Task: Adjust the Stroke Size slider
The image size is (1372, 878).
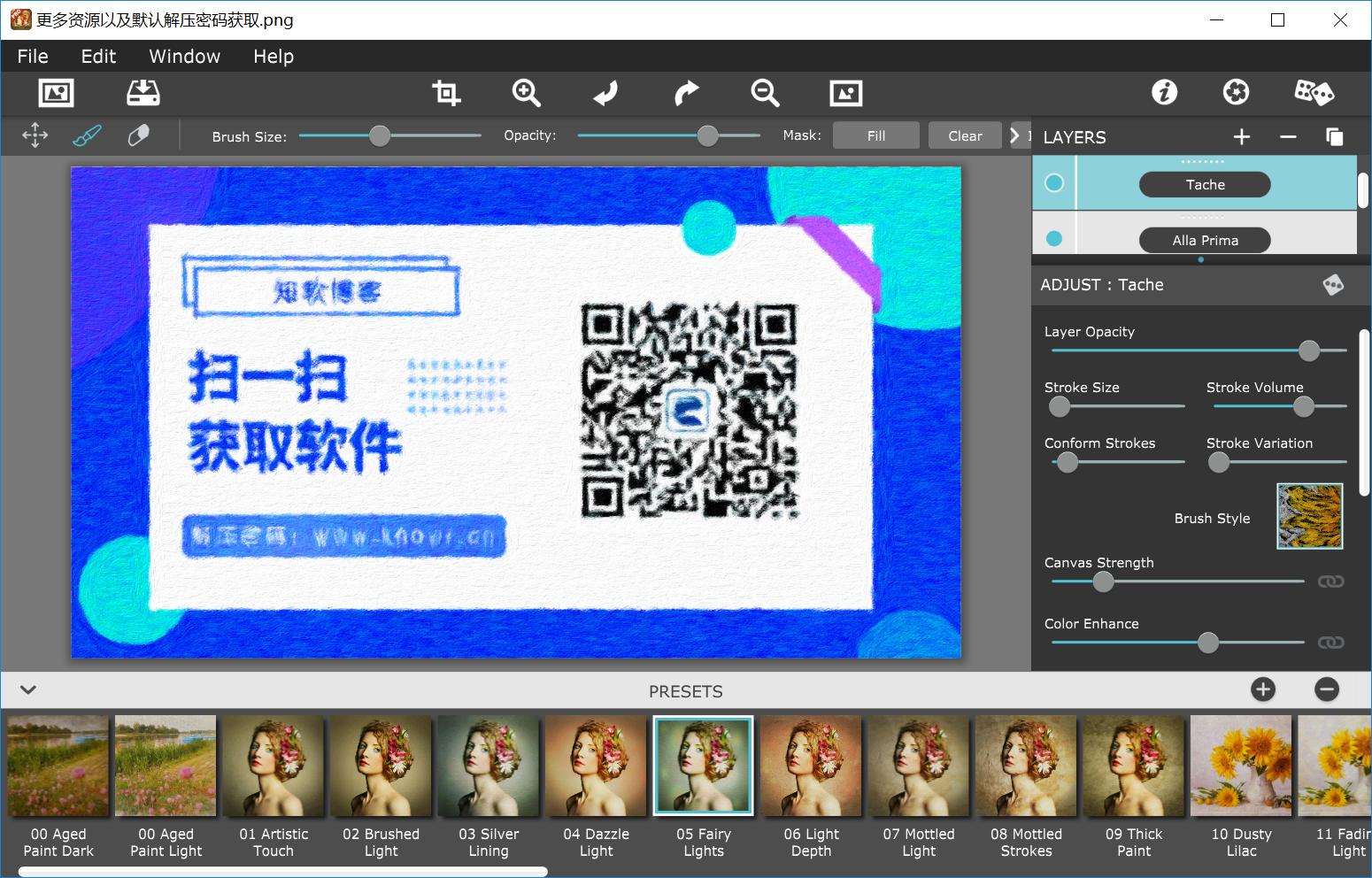Action: (x=1117, y=406)
